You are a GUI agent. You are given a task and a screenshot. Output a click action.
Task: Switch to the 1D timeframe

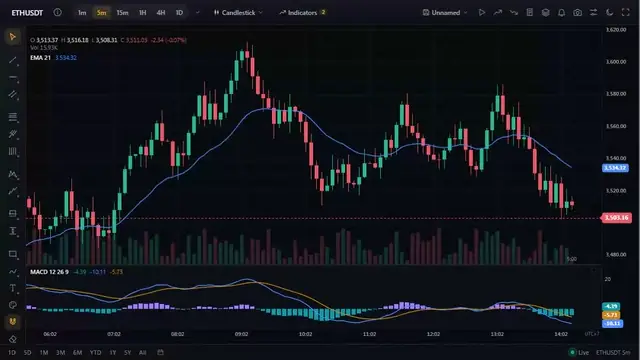tap(179, 13)
